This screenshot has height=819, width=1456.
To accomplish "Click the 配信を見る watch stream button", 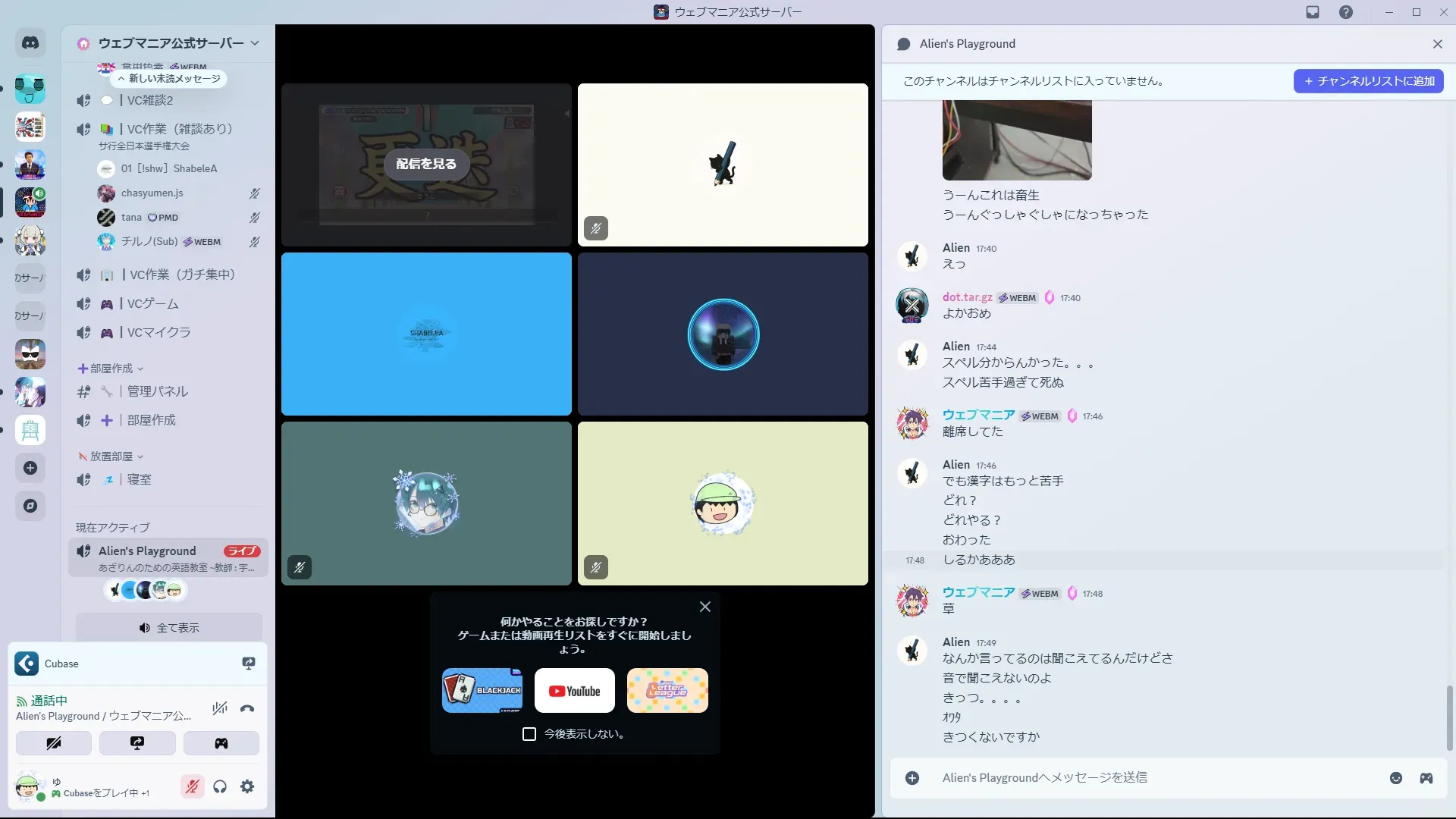I will click(426, 164).
